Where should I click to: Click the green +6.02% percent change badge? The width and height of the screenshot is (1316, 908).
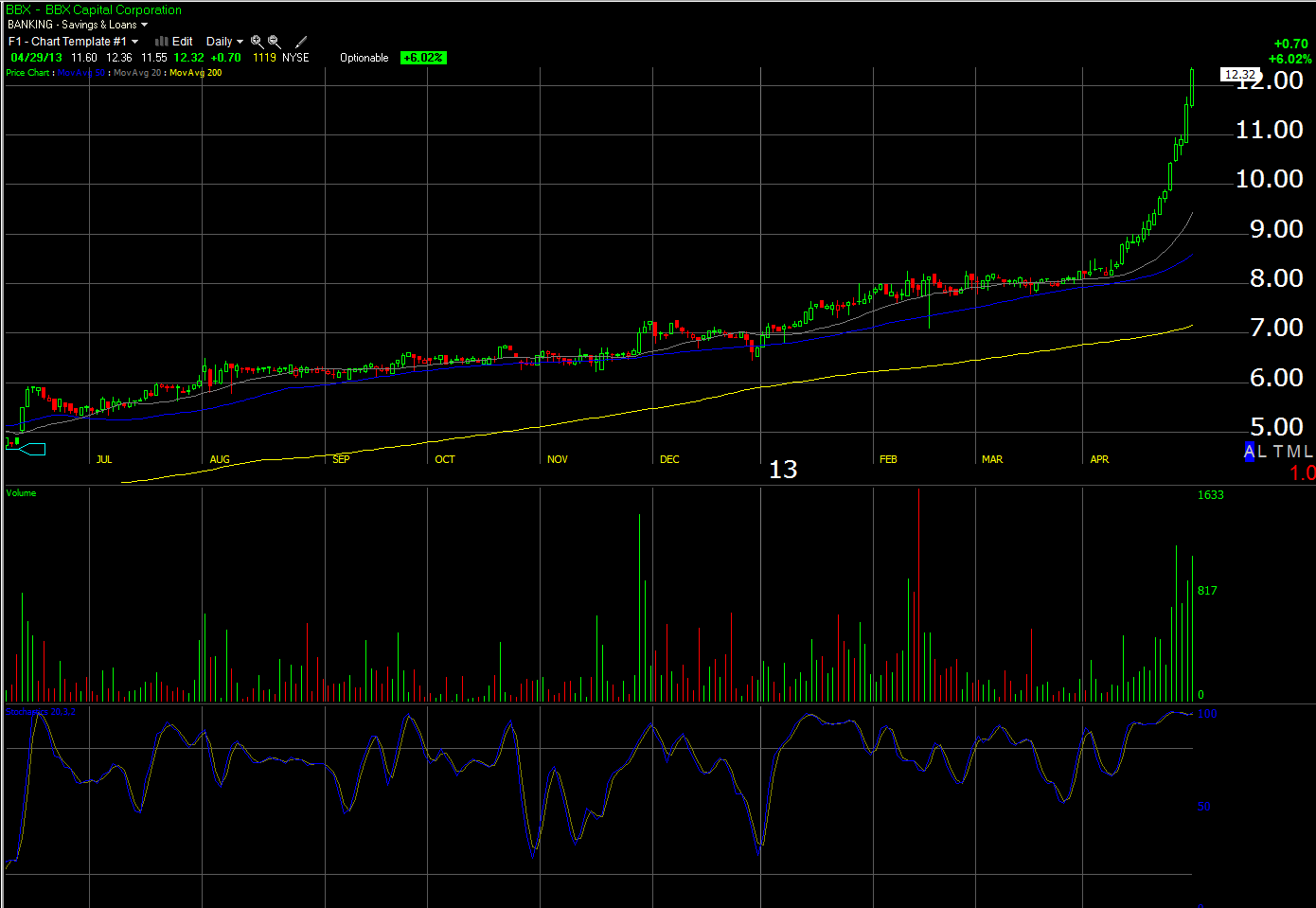click(422, 58)
